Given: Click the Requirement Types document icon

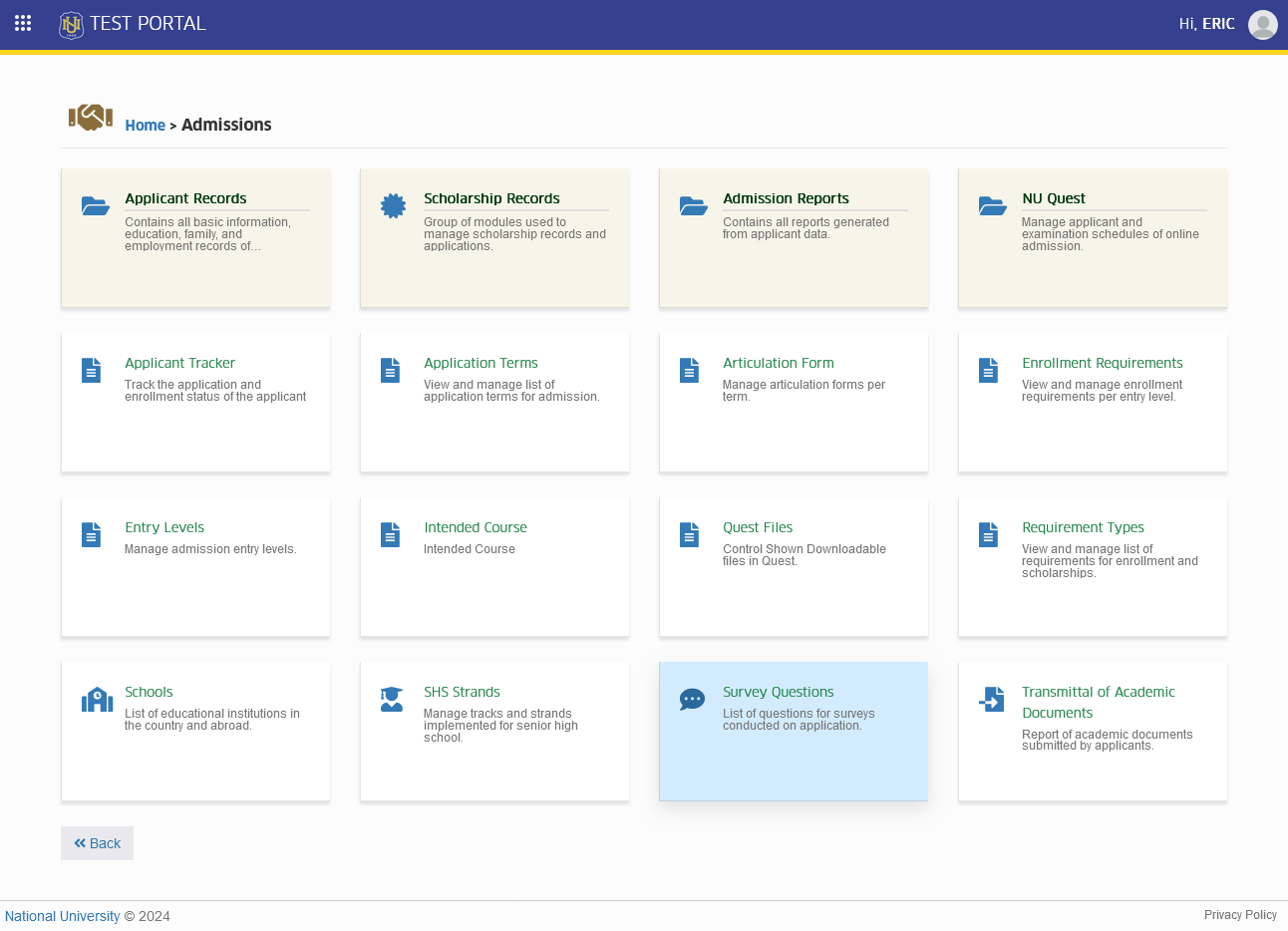Looking at the screenshot, I should click(988, 534).
